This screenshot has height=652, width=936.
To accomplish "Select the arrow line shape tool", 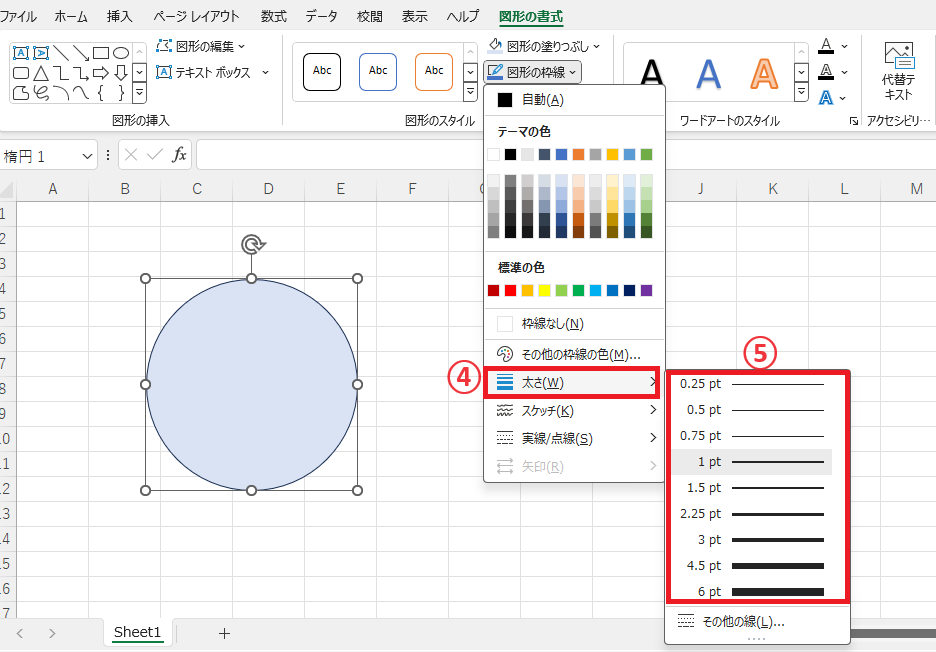I will click(81, 52).
